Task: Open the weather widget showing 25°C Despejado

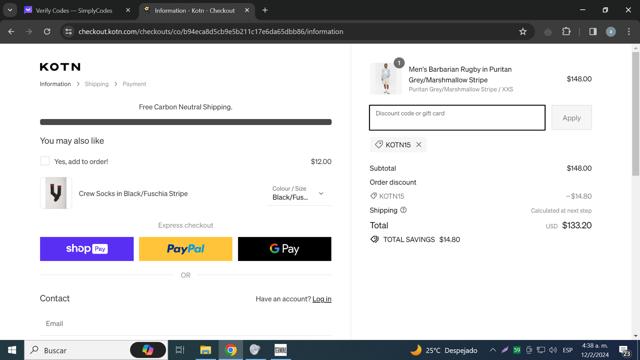Action: [x=444, y=350]
